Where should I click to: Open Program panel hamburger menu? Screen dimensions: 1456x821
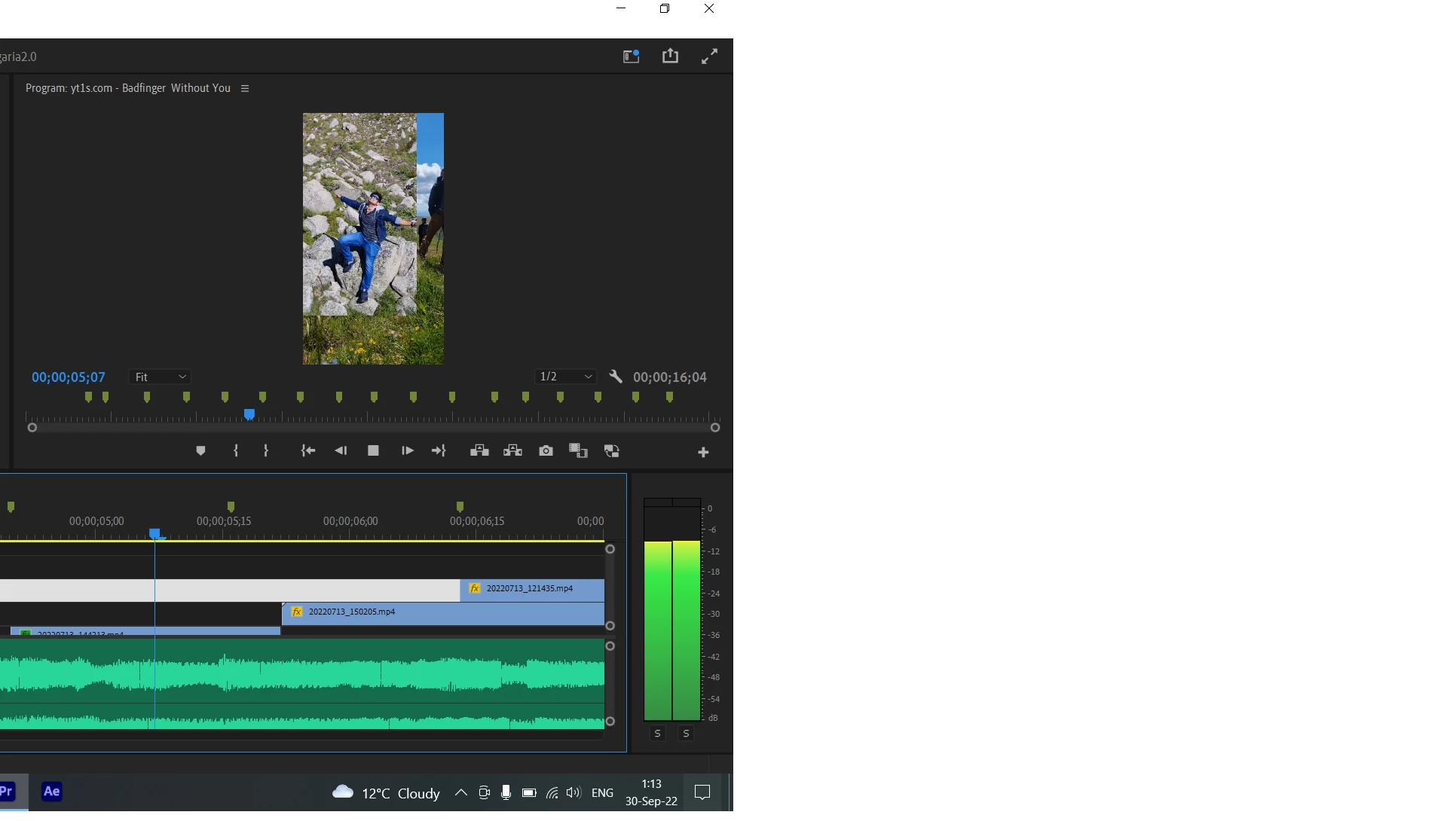coord(245,89)
